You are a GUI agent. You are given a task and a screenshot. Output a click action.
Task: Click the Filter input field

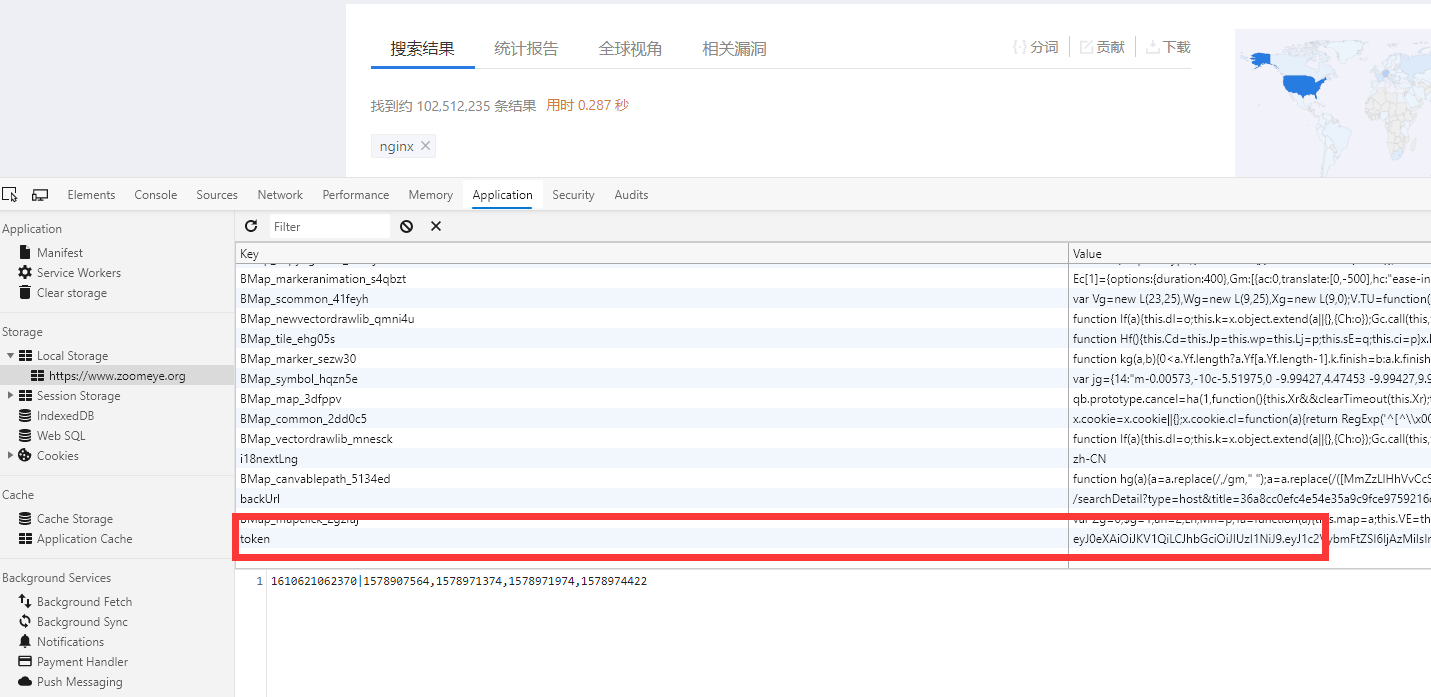329,226
